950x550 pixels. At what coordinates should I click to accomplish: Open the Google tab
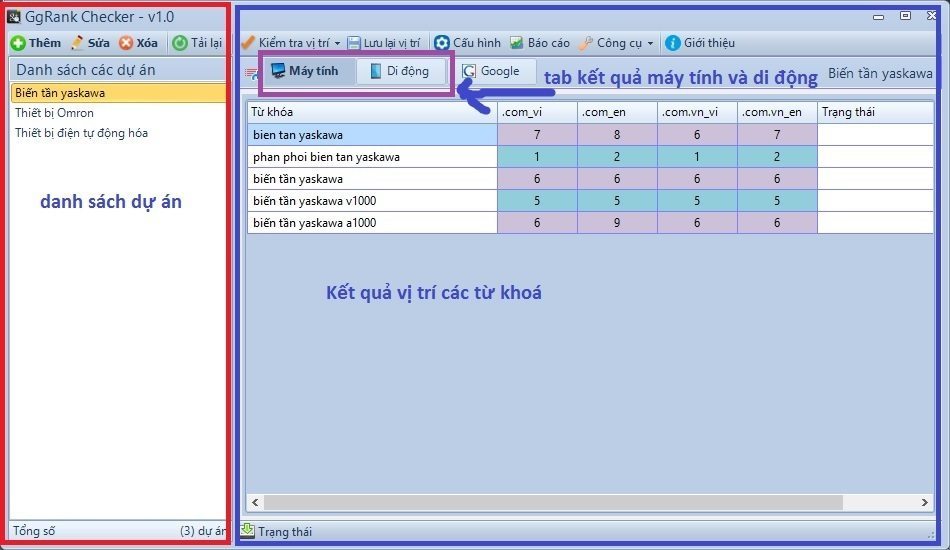(491, 71)
